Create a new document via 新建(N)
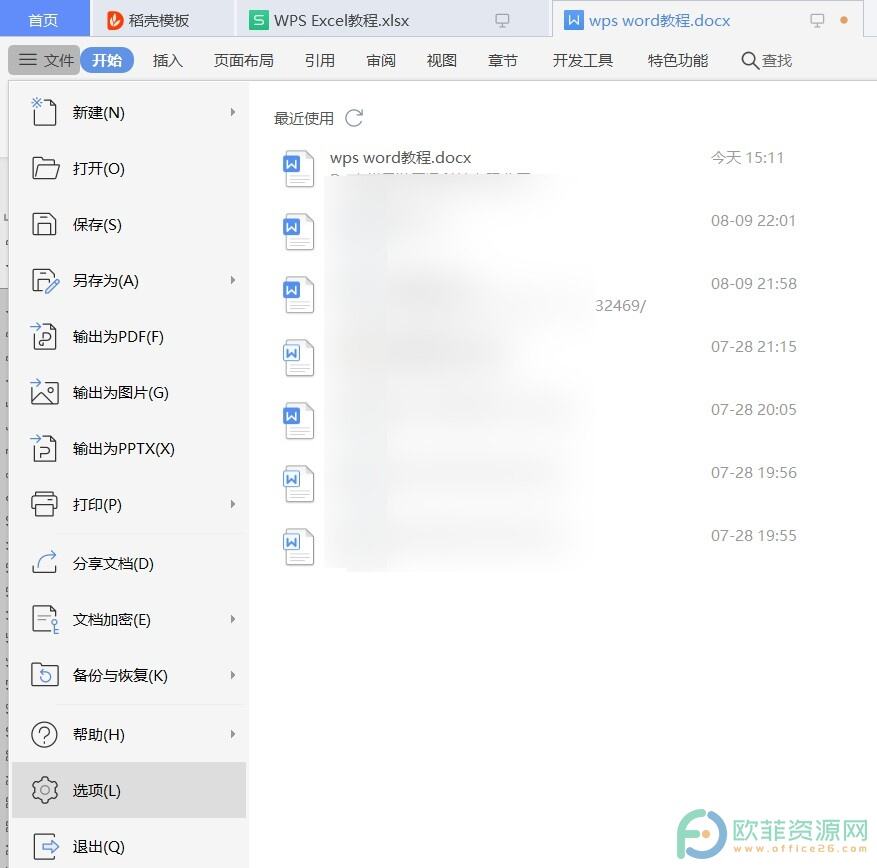877x868 pixels. 97,112
